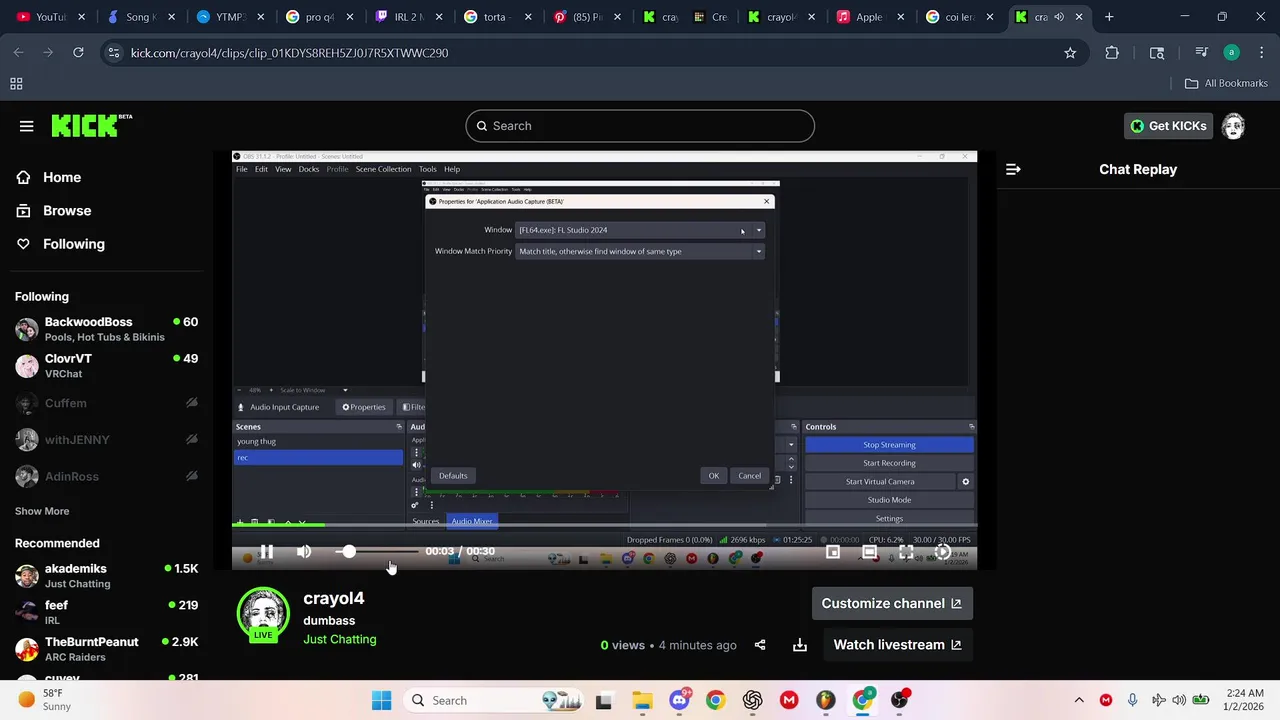
Task: Switch to the IRL Twitch tab
Action: [409, 17]
